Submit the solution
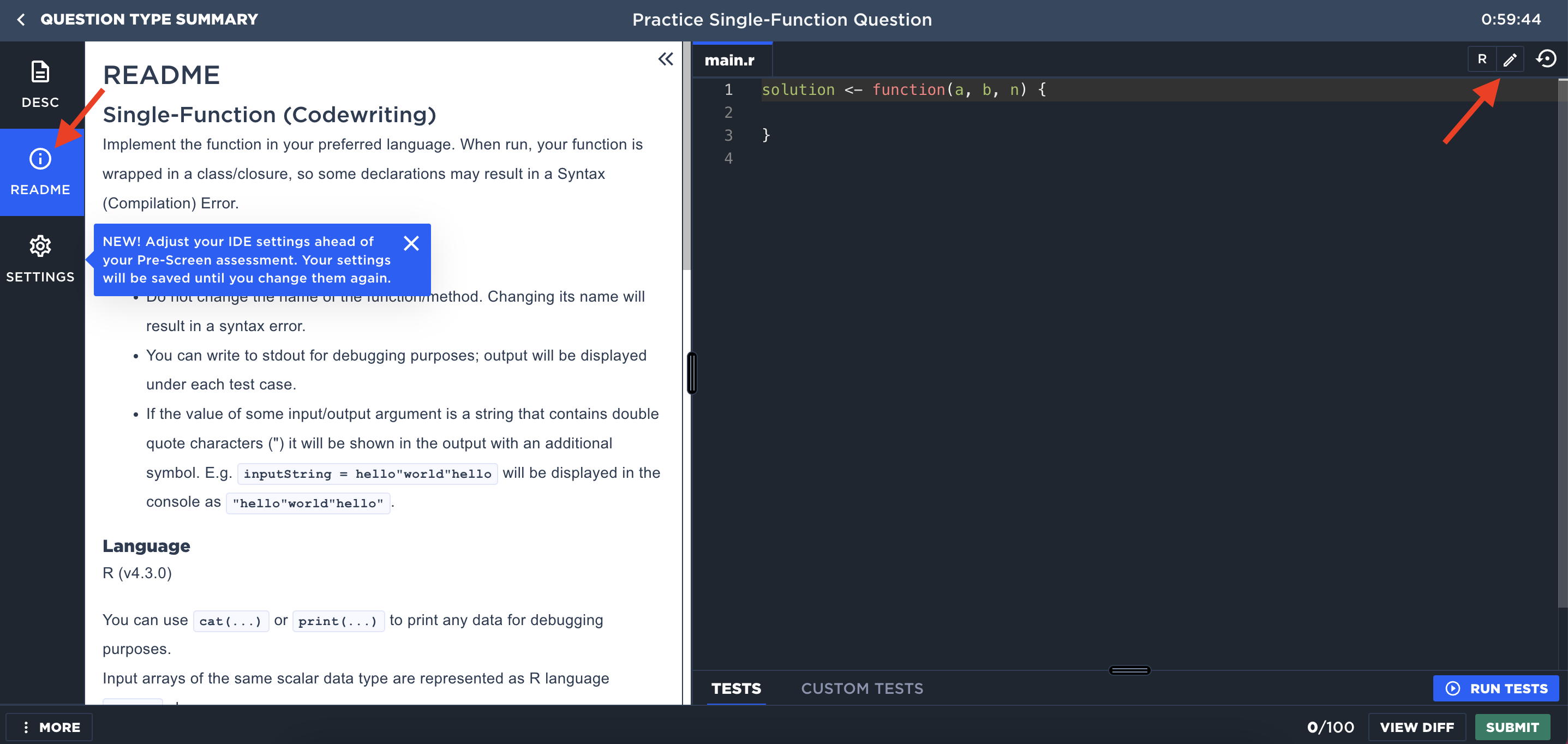 click(x=1512, y=727)
